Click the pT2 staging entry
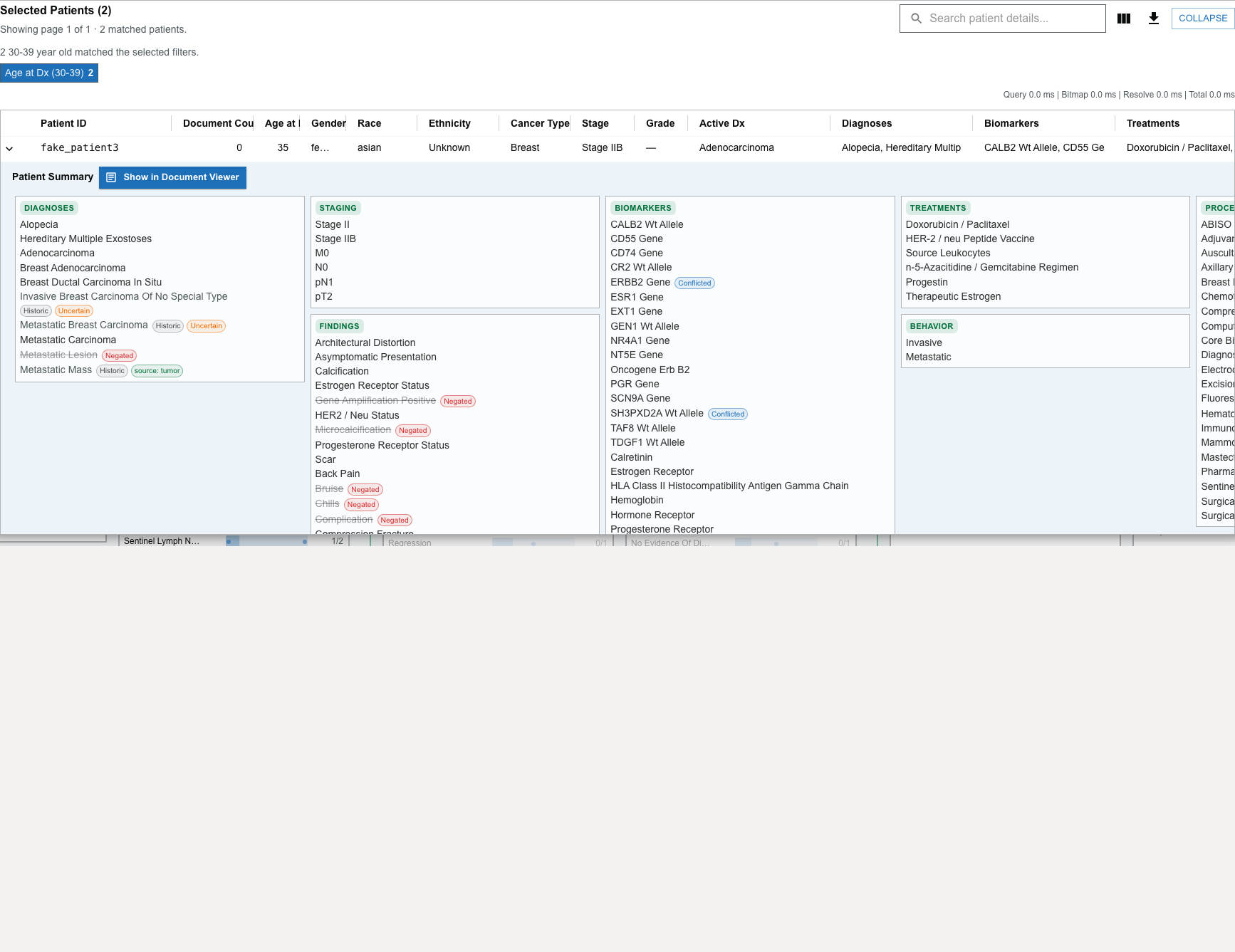 pos(324,296)
